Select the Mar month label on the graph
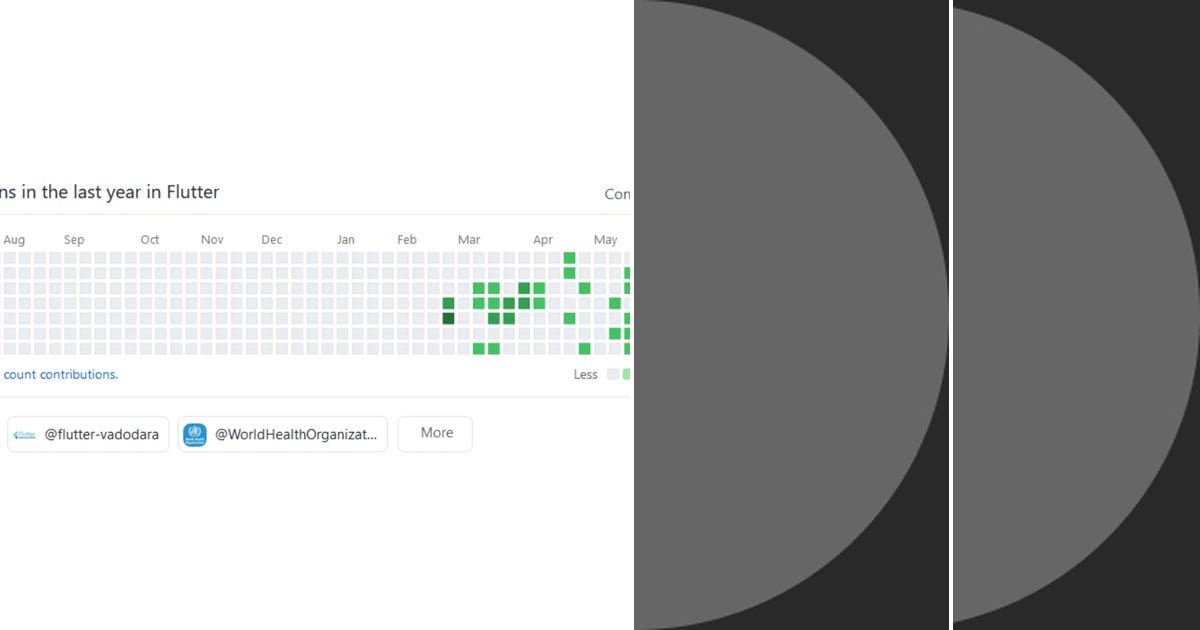Screen dimensions: 1200x630 tap(469, 239)
